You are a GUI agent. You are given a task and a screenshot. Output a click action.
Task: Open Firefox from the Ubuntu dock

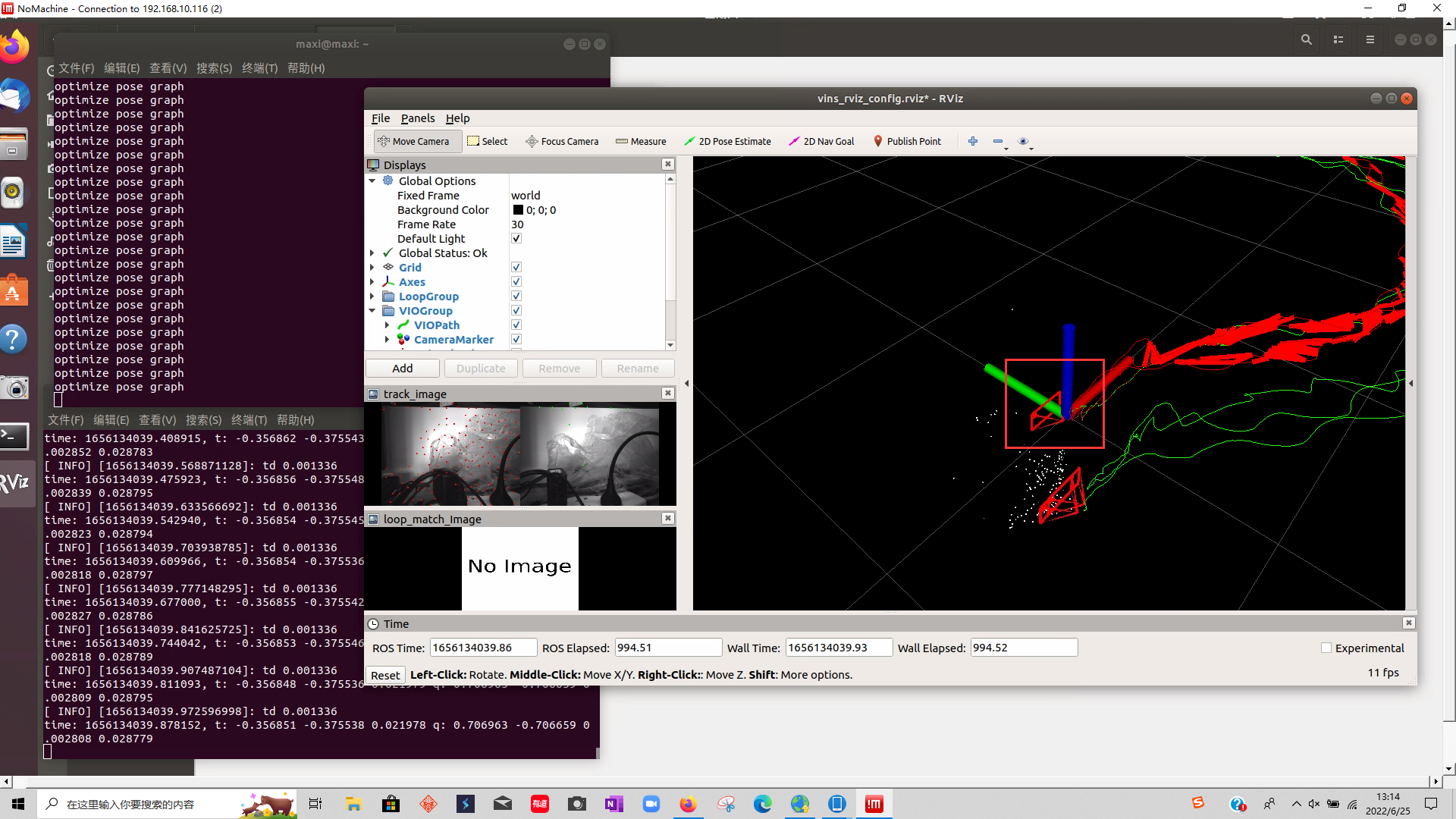(x=14, y=48)
